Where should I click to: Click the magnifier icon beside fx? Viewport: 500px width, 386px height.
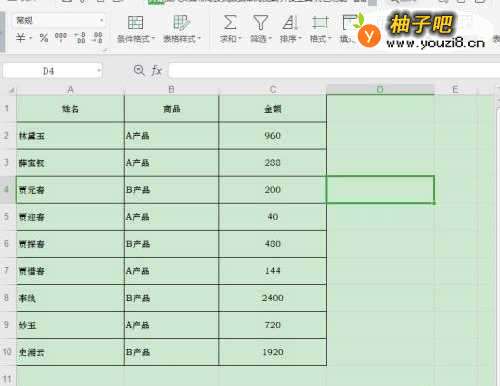(x=139, y=70)
